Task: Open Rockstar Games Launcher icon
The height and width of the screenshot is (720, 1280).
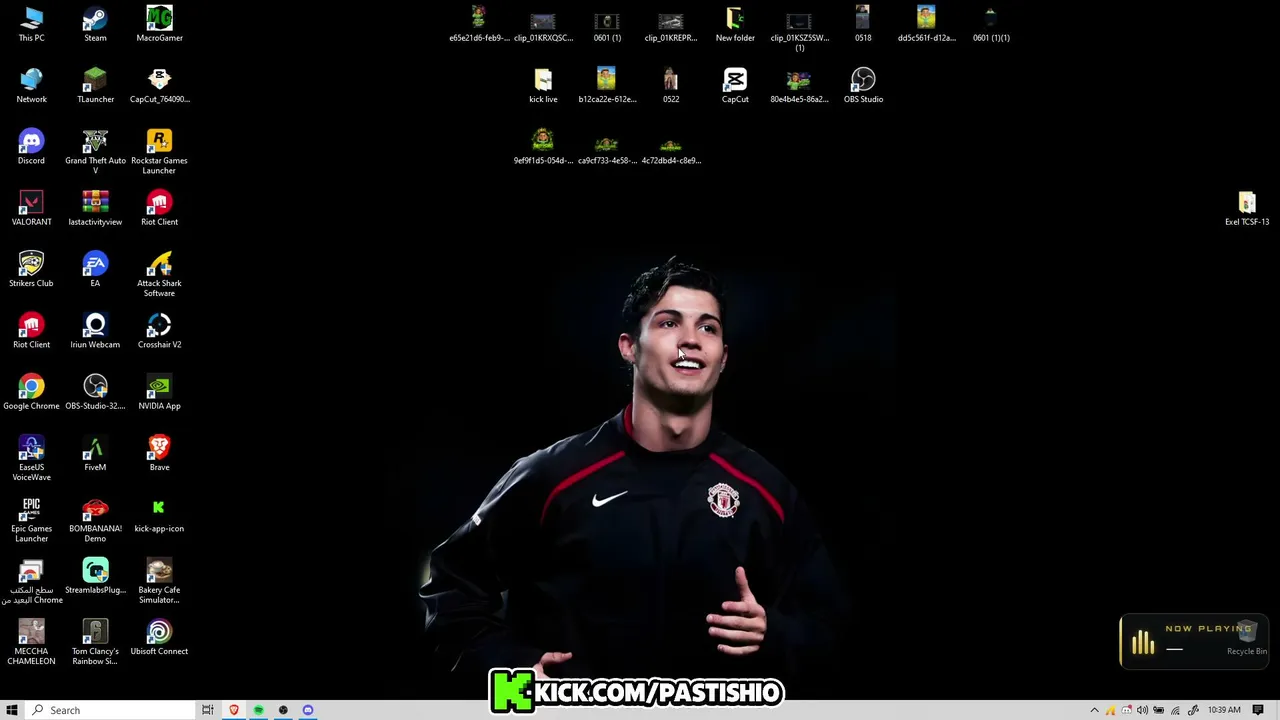Action: click(159, 151)
